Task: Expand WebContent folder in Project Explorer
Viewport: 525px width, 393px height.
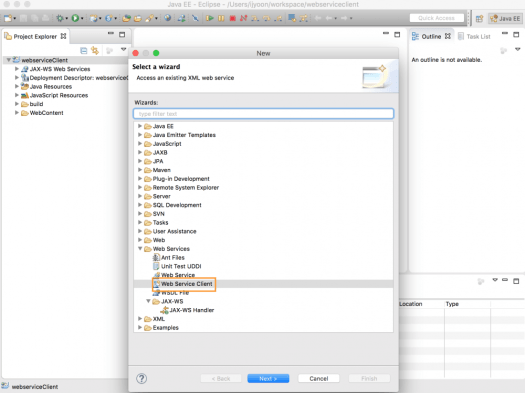Action: click(x=16, y=112)
